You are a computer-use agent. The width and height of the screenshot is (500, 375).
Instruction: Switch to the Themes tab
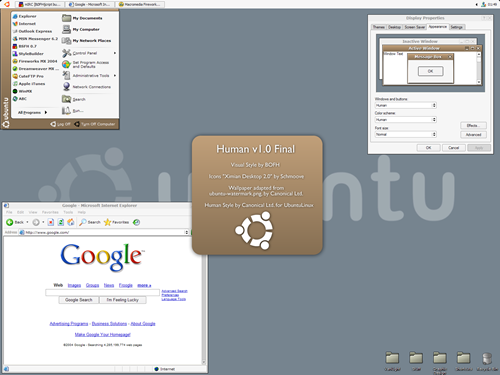coord(379,27)
